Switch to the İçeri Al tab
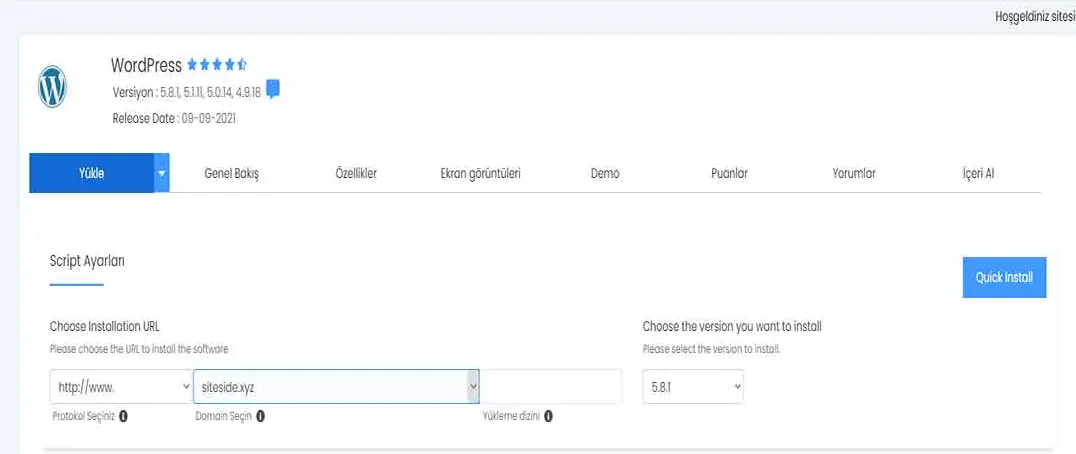This screenshot has height=454, width=1076. point(978,174)
